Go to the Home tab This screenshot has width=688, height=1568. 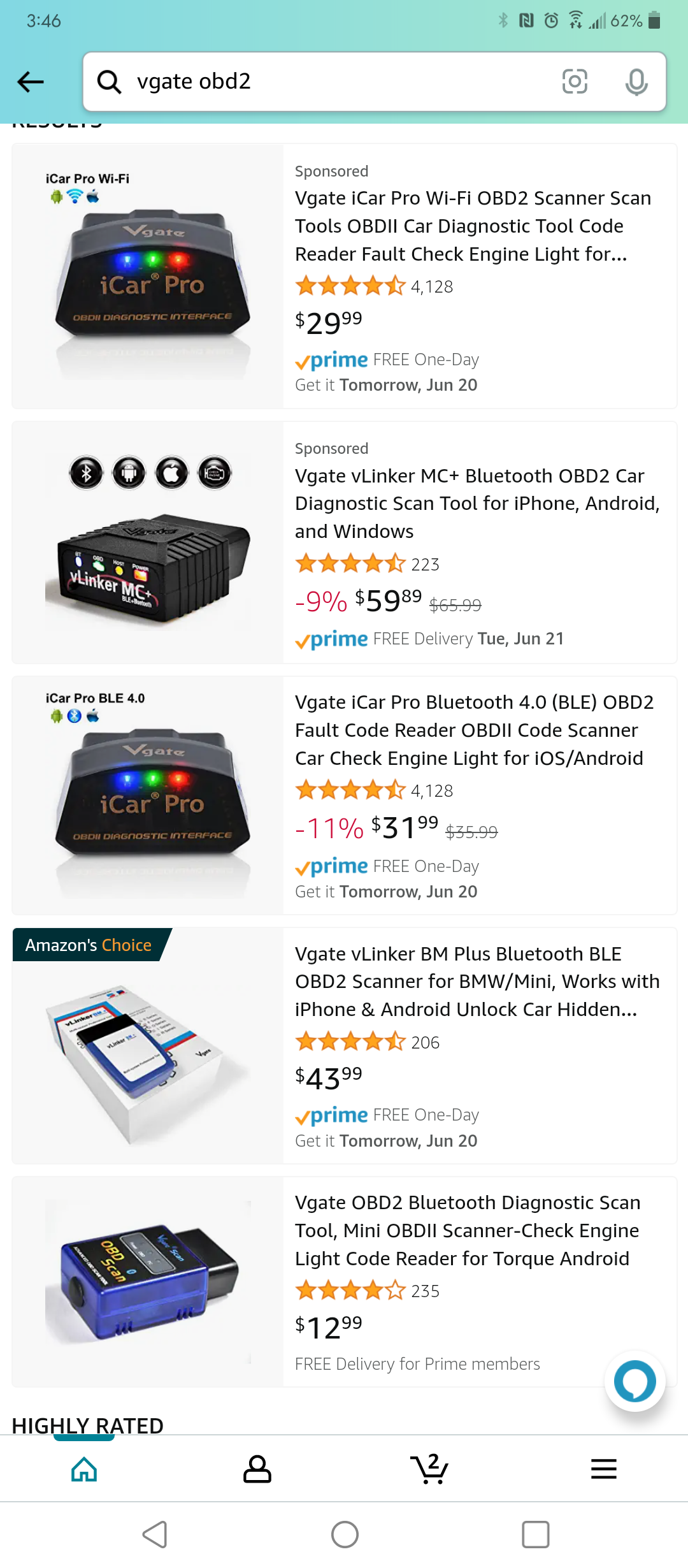pos(84,1469)
